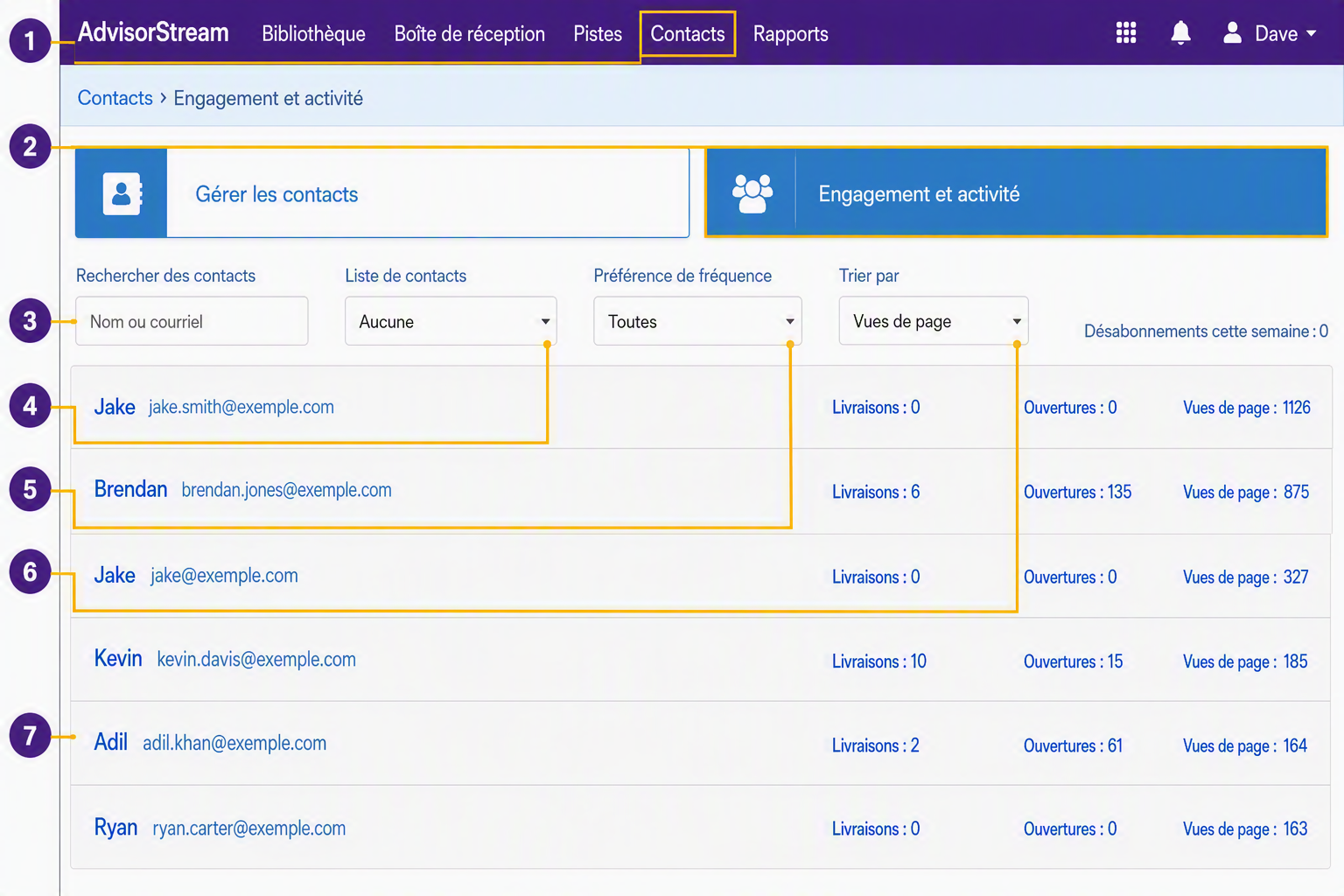The width and height of the screenshot is (1344, 896).
Task: Expand the Trier par dropdown
Action: pyautogui.click(x=934, y=321)
